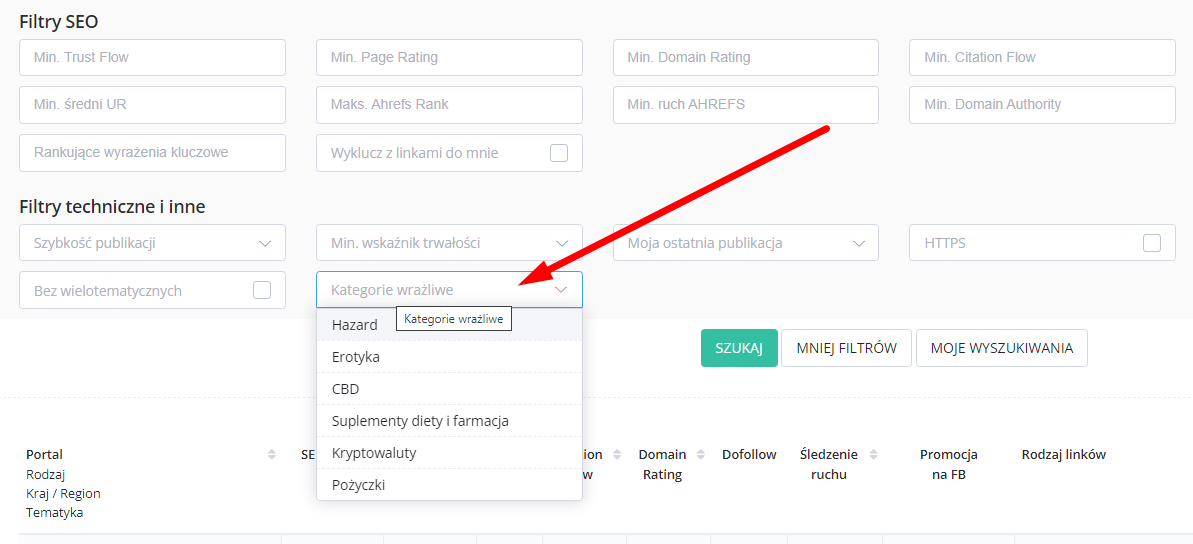The image size is (1193, 544).
Task: Click the Min. ruch AHREFS field
Action: click(x=746, y=105)
